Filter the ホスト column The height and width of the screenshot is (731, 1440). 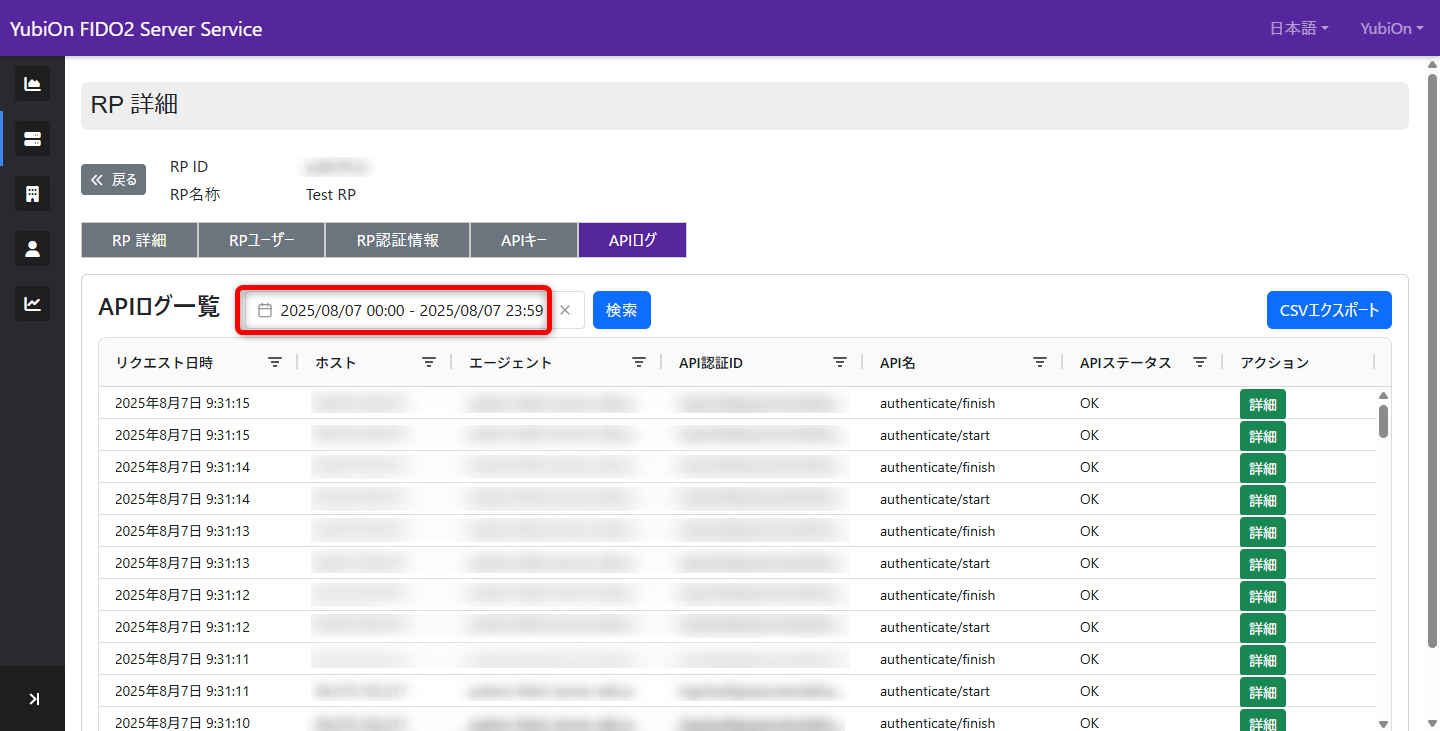429,363
